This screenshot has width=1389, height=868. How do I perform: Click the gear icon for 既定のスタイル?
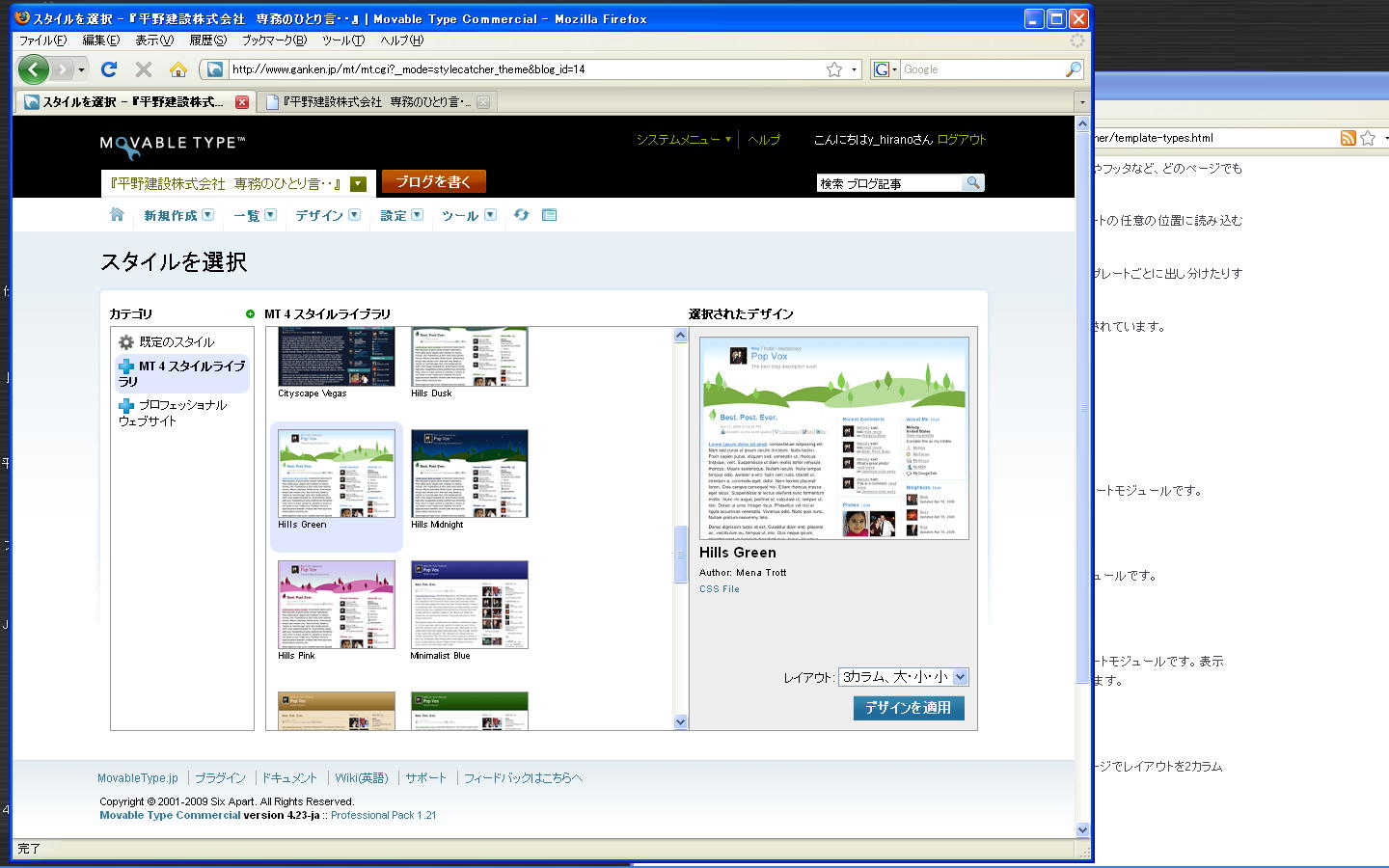tap(126, 342)
